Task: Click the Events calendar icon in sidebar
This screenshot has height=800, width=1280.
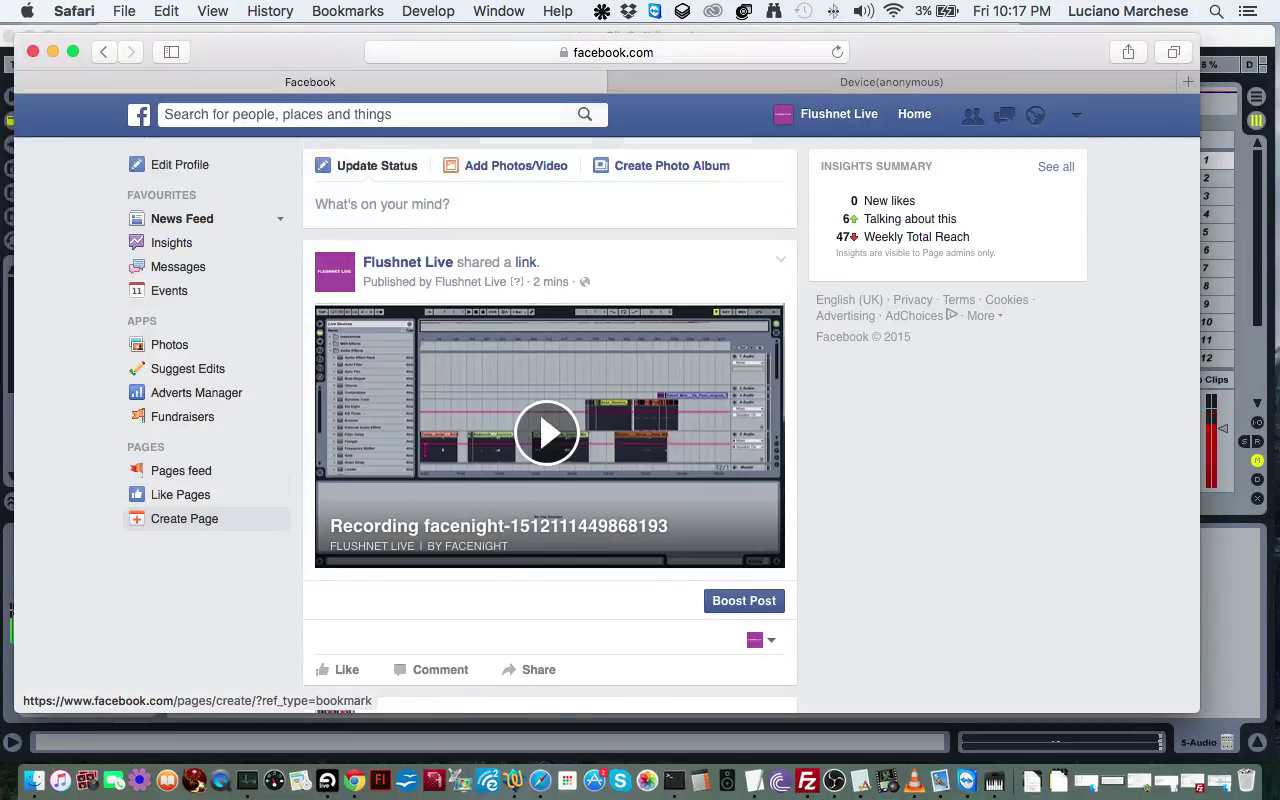Action: (136, 290)
